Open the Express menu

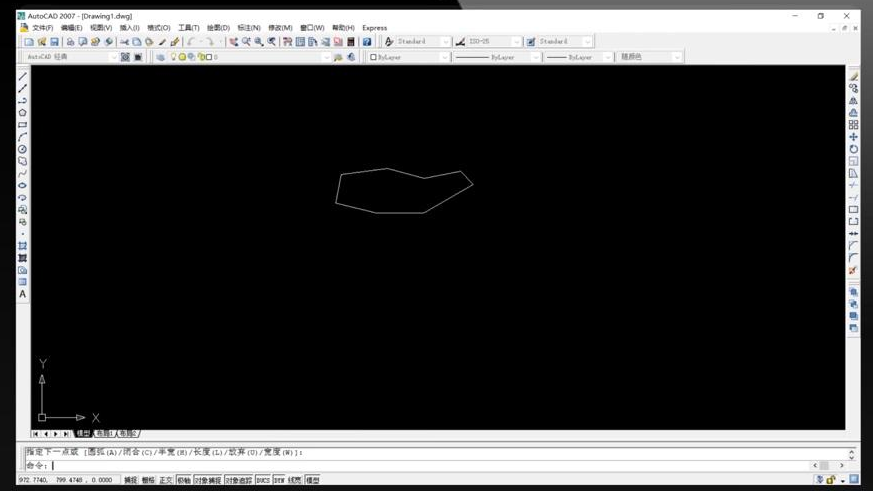point(375,28)
